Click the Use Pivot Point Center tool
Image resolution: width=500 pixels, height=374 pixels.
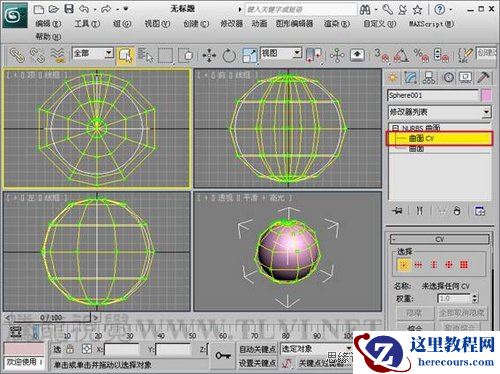[313, 55]
